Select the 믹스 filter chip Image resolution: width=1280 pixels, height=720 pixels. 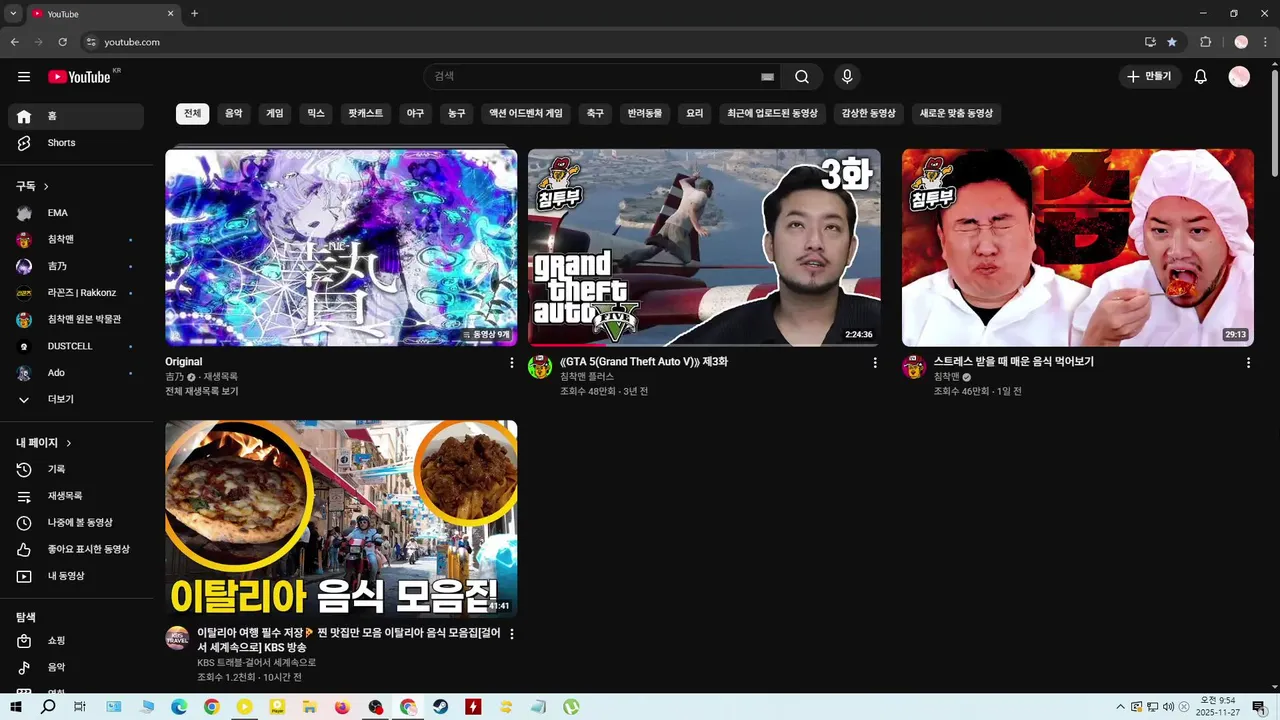pyautogui.click(x=316, y=114)
